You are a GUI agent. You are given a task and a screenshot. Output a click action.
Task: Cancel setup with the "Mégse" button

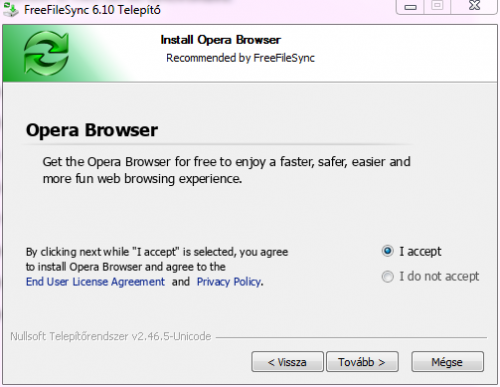tap(447, 362)
